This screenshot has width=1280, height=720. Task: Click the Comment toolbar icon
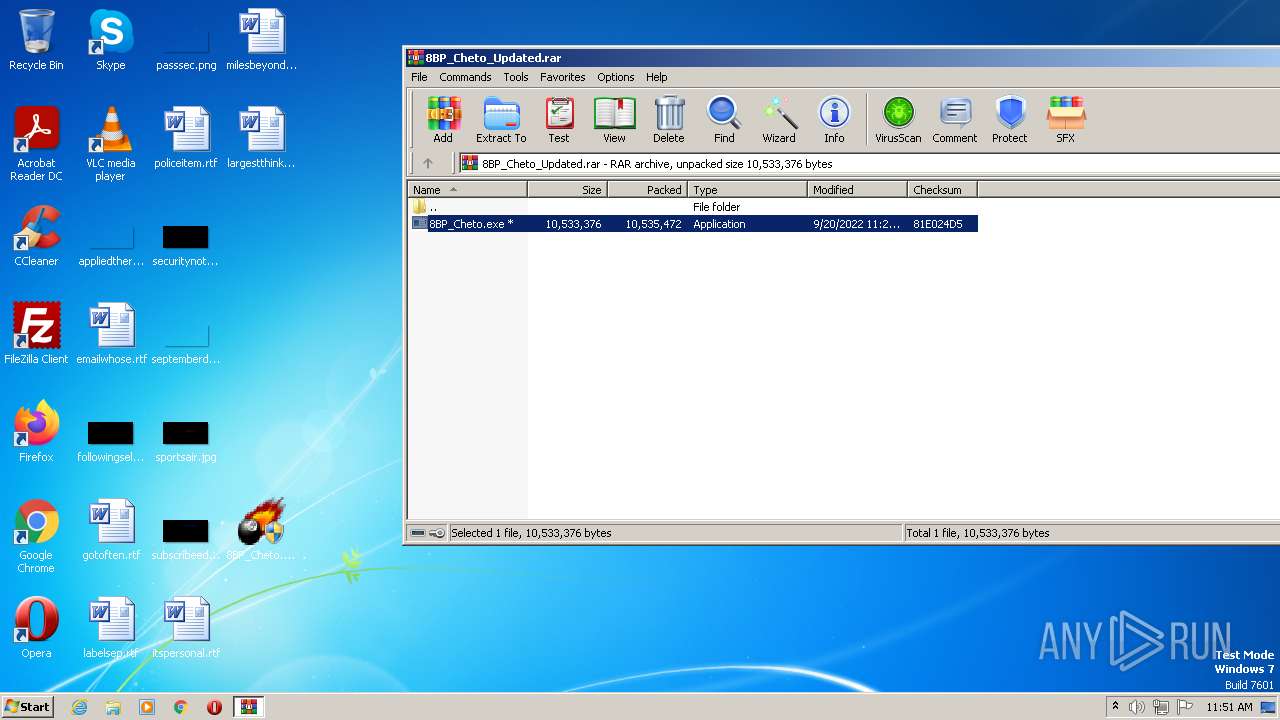955,120
